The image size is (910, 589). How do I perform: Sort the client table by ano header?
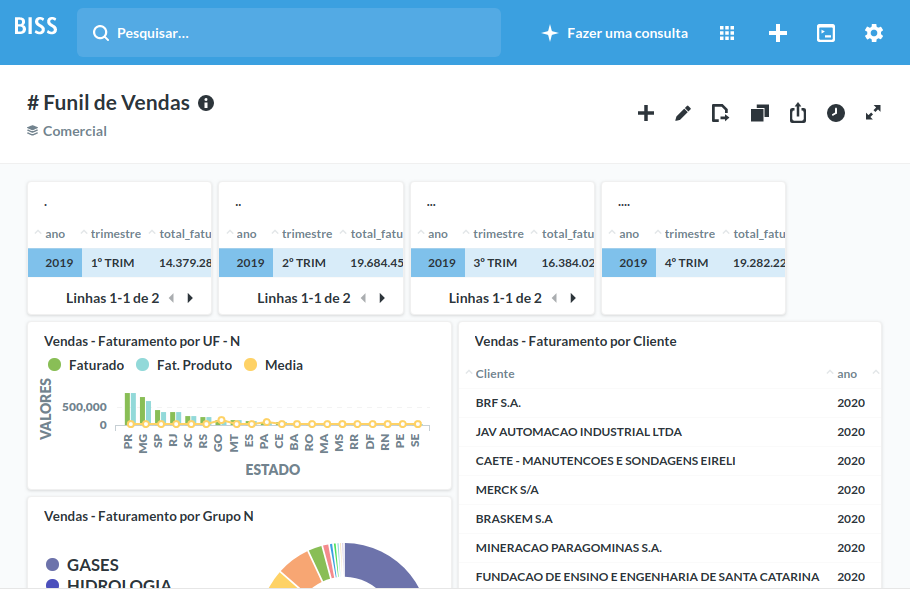click(x=847, y=374)
